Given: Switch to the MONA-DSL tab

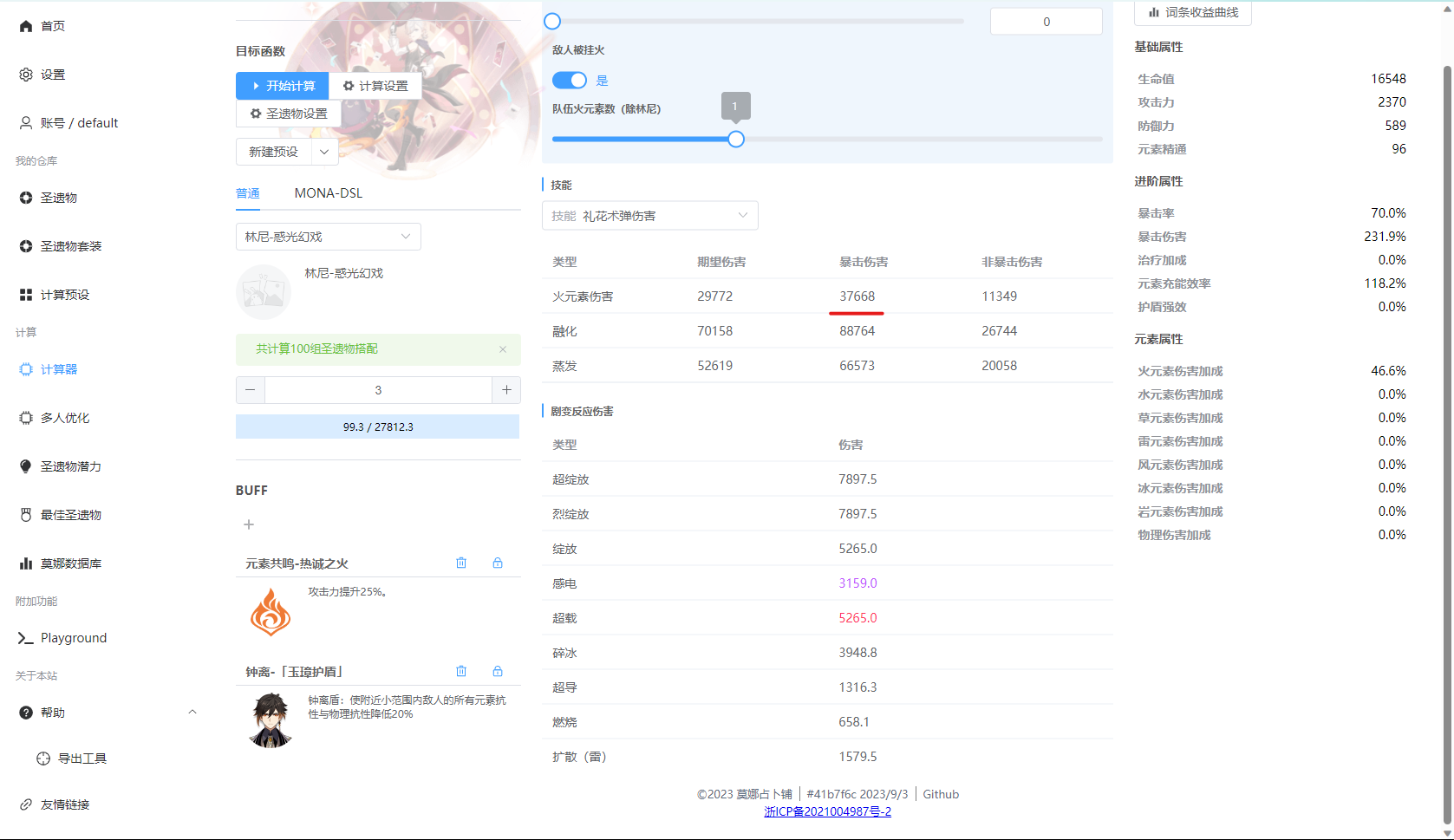Looking at the screenshot, I should coord(328,192).
